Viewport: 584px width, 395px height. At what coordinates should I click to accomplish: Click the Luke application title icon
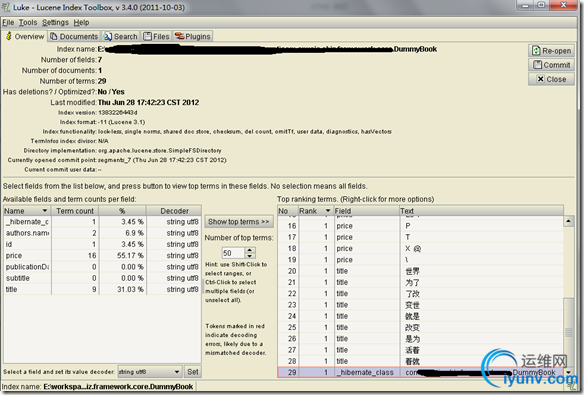point(6,7)
